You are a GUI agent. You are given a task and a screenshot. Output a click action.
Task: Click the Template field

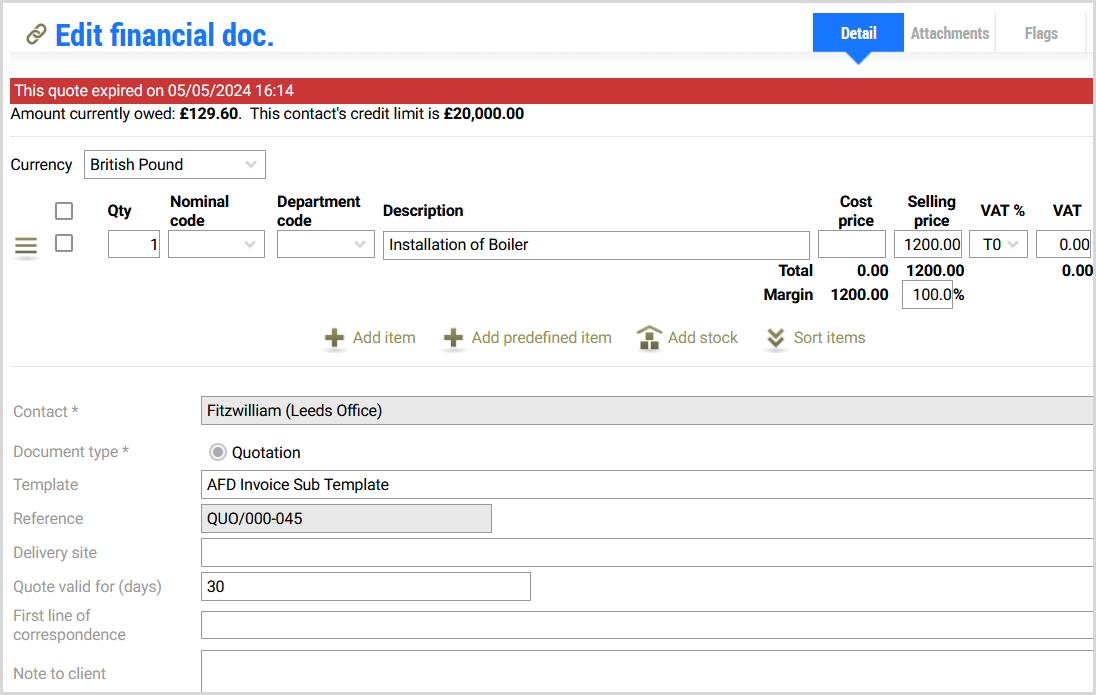coord(647,485)
